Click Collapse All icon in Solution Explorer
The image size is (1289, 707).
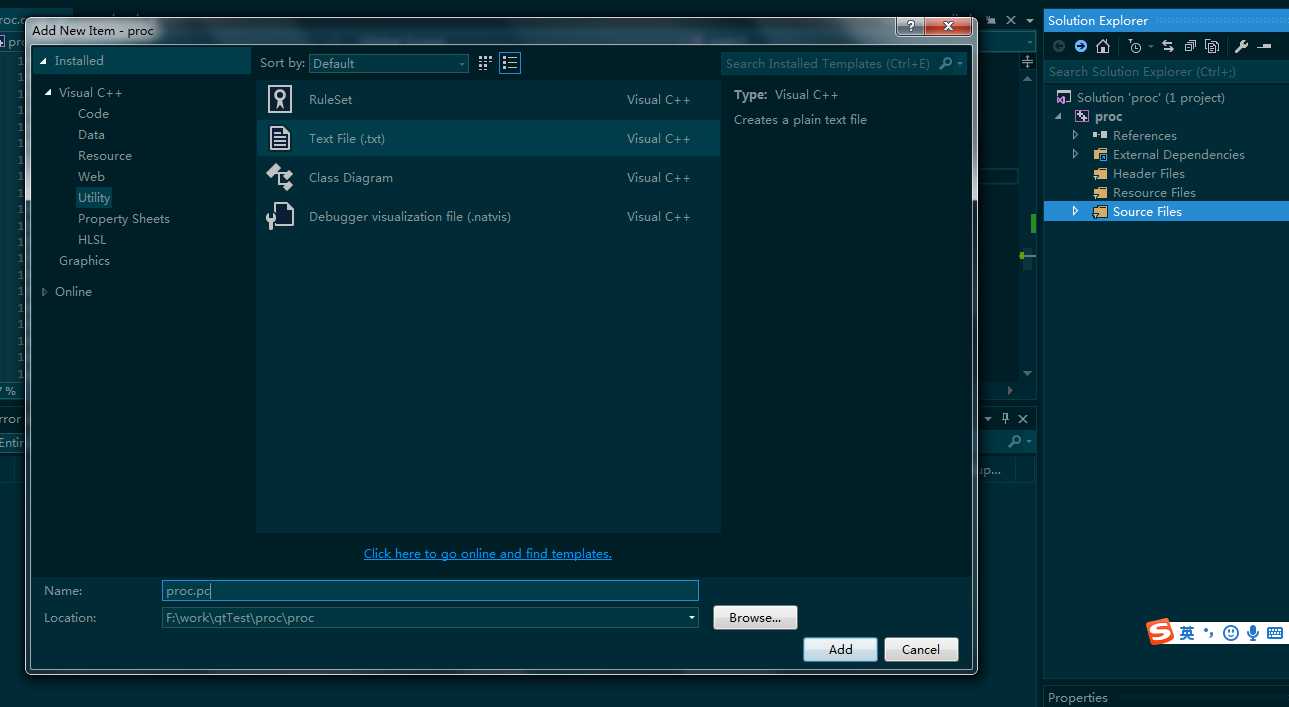pos(1190,46)
